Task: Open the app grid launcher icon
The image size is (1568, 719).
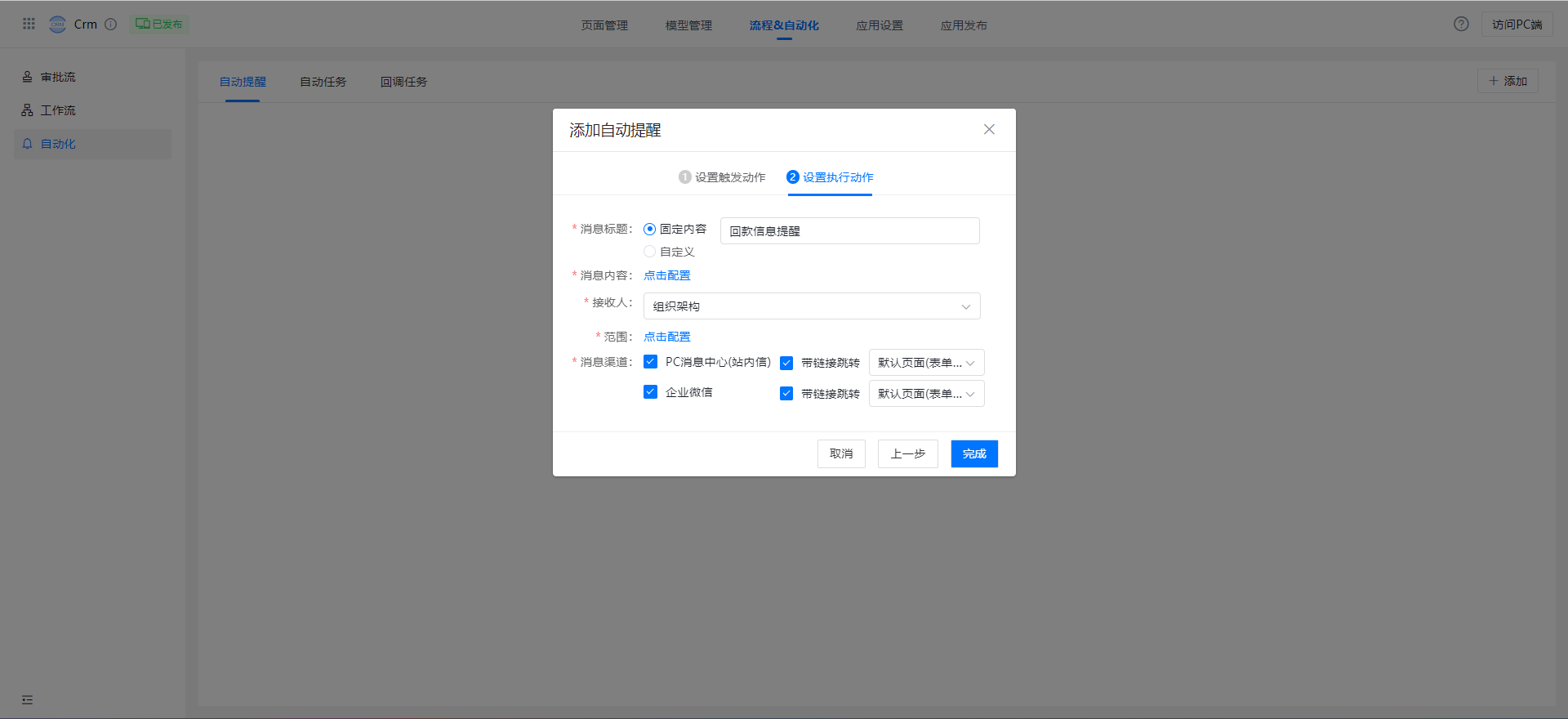Action: 29,24
